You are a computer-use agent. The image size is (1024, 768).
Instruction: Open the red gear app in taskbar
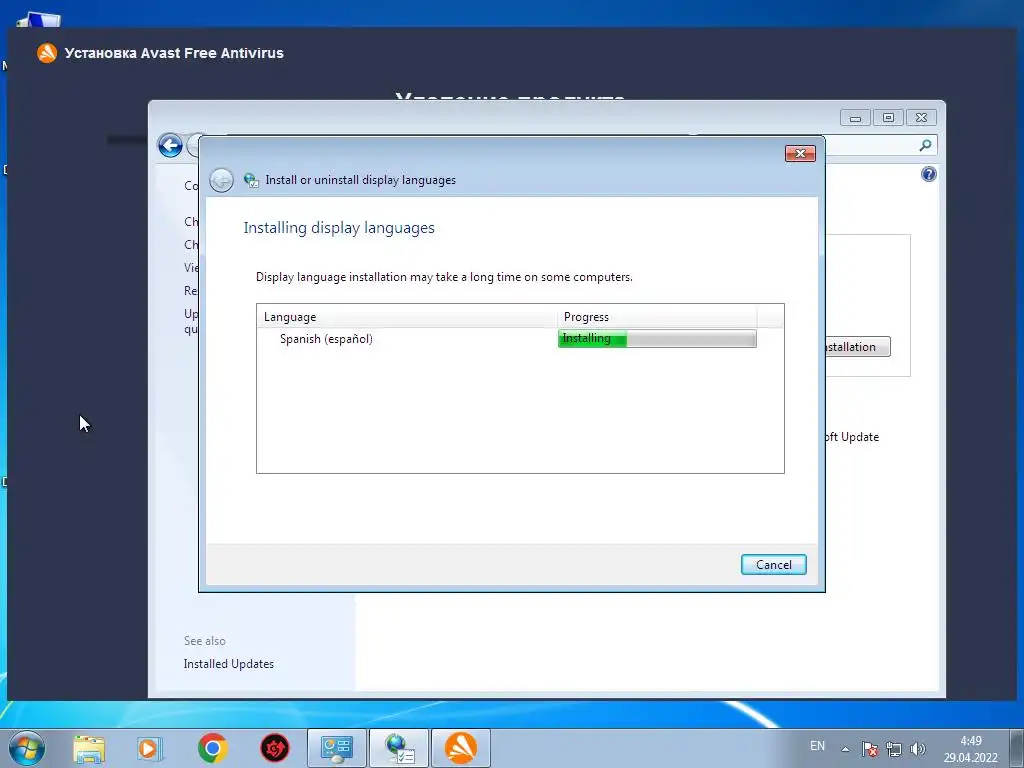275,748
